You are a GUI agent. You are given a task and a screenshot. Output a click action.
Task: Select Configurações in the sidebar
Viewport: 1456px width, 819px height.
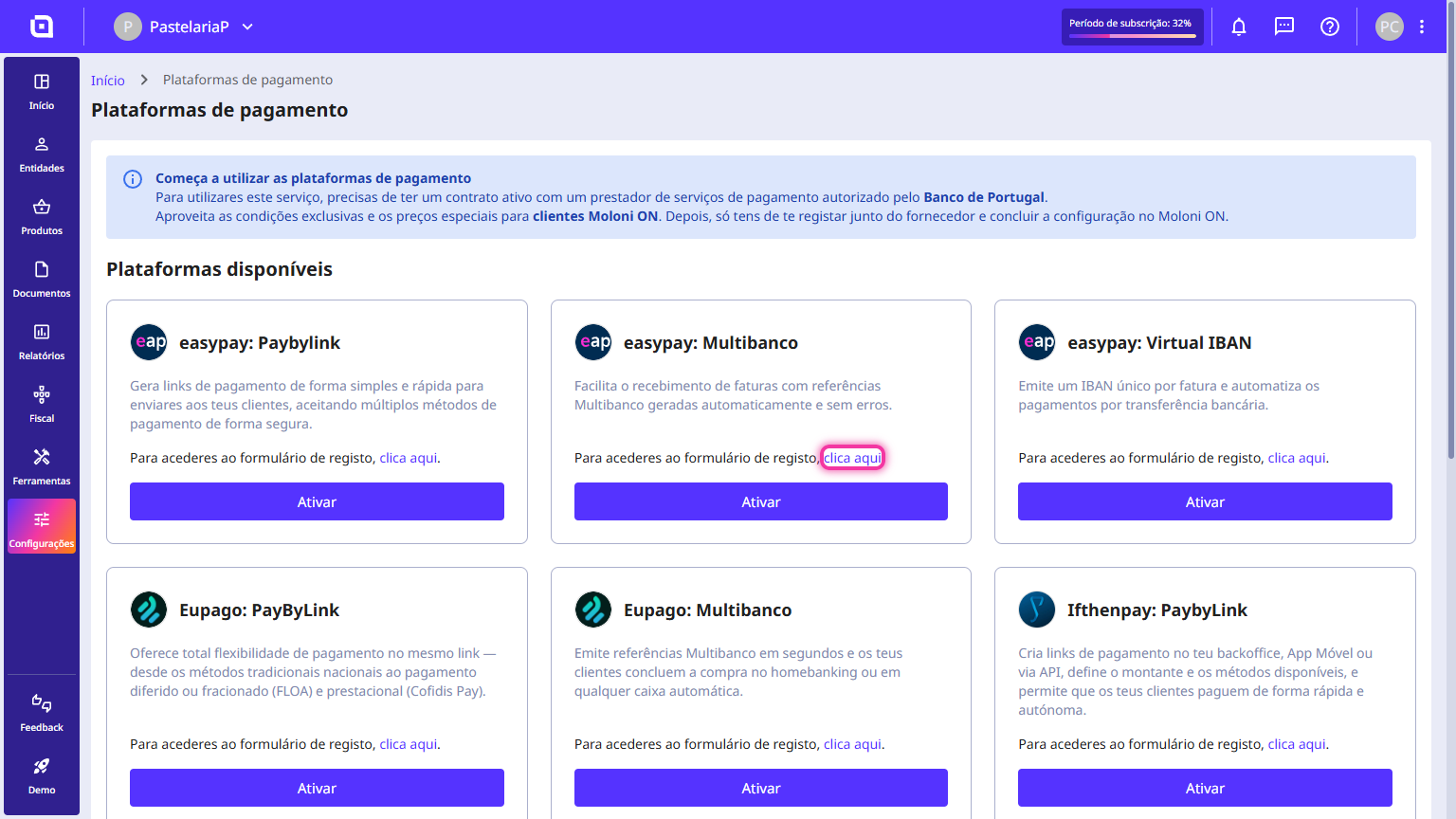coord(42,526)
